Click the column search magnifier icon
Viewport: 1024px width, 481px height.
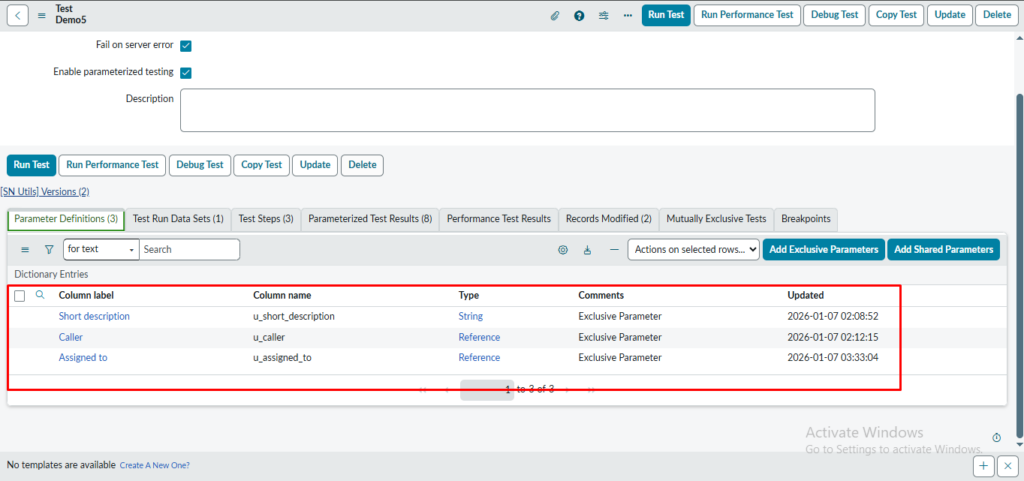click(x=40, y=295)
